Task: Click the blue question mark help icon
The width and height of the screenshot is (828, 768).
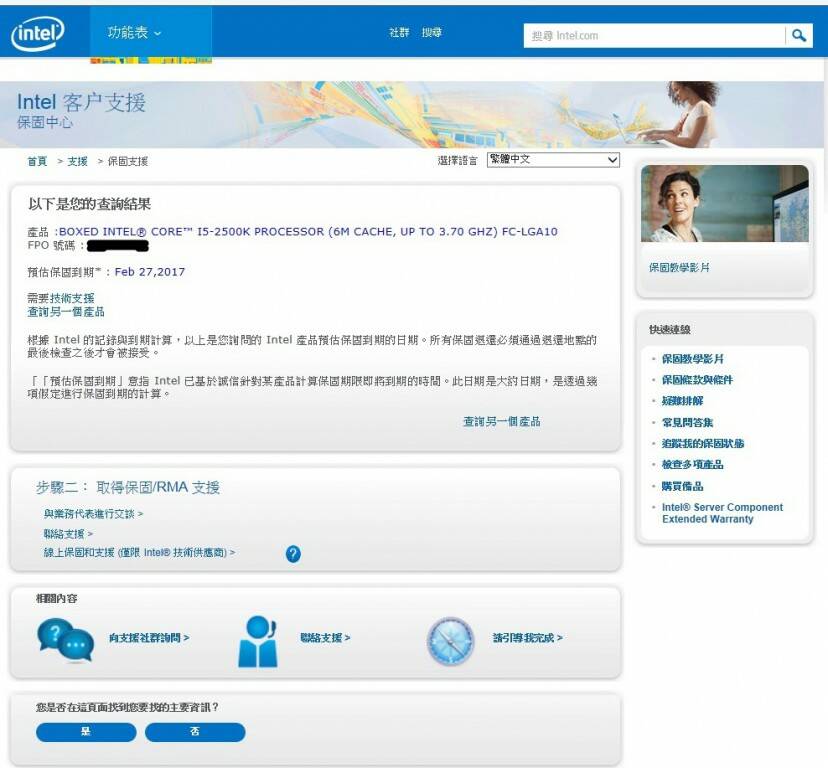Action: pyautogui.click(x=293, y=554)
